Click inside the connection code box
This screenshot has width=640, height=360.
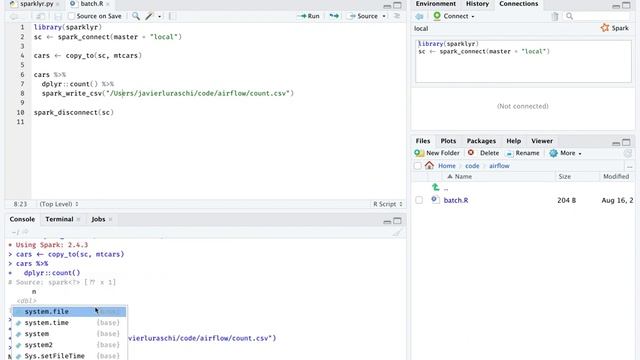pyautogui.click(x=523, y=61)
